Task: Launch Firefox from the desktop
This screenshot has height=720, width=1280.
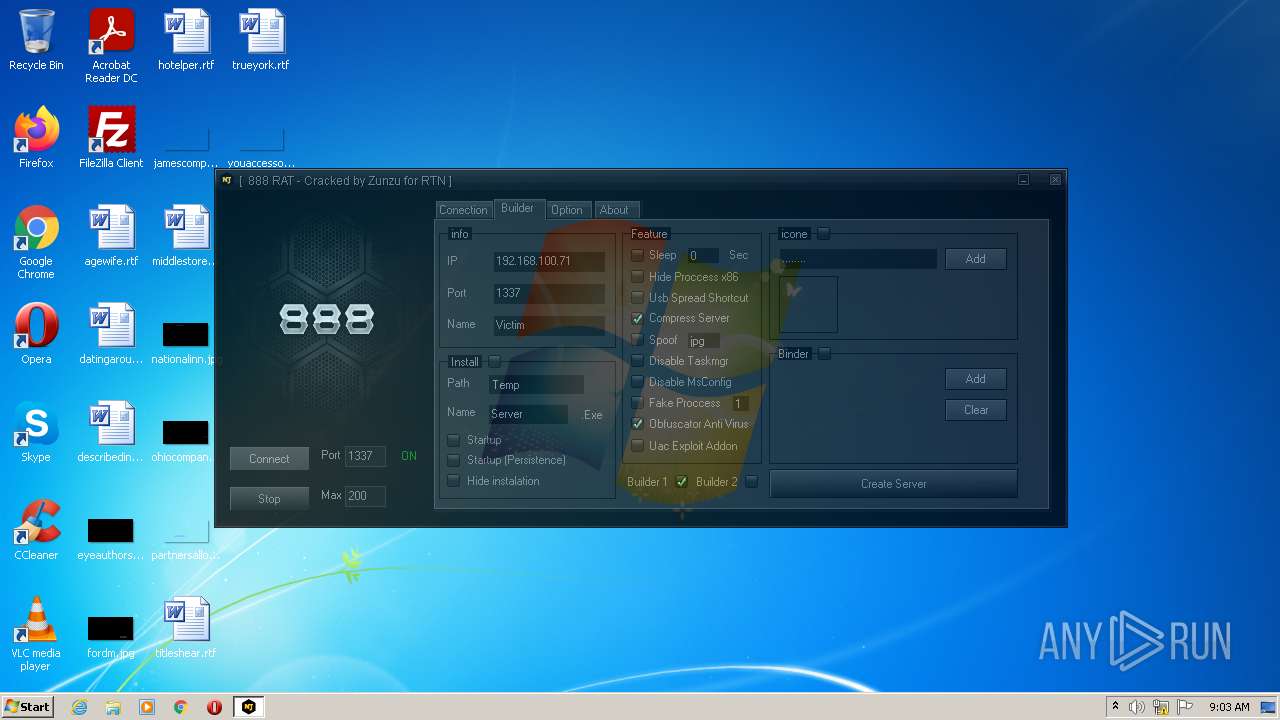Action: [36, 138]
